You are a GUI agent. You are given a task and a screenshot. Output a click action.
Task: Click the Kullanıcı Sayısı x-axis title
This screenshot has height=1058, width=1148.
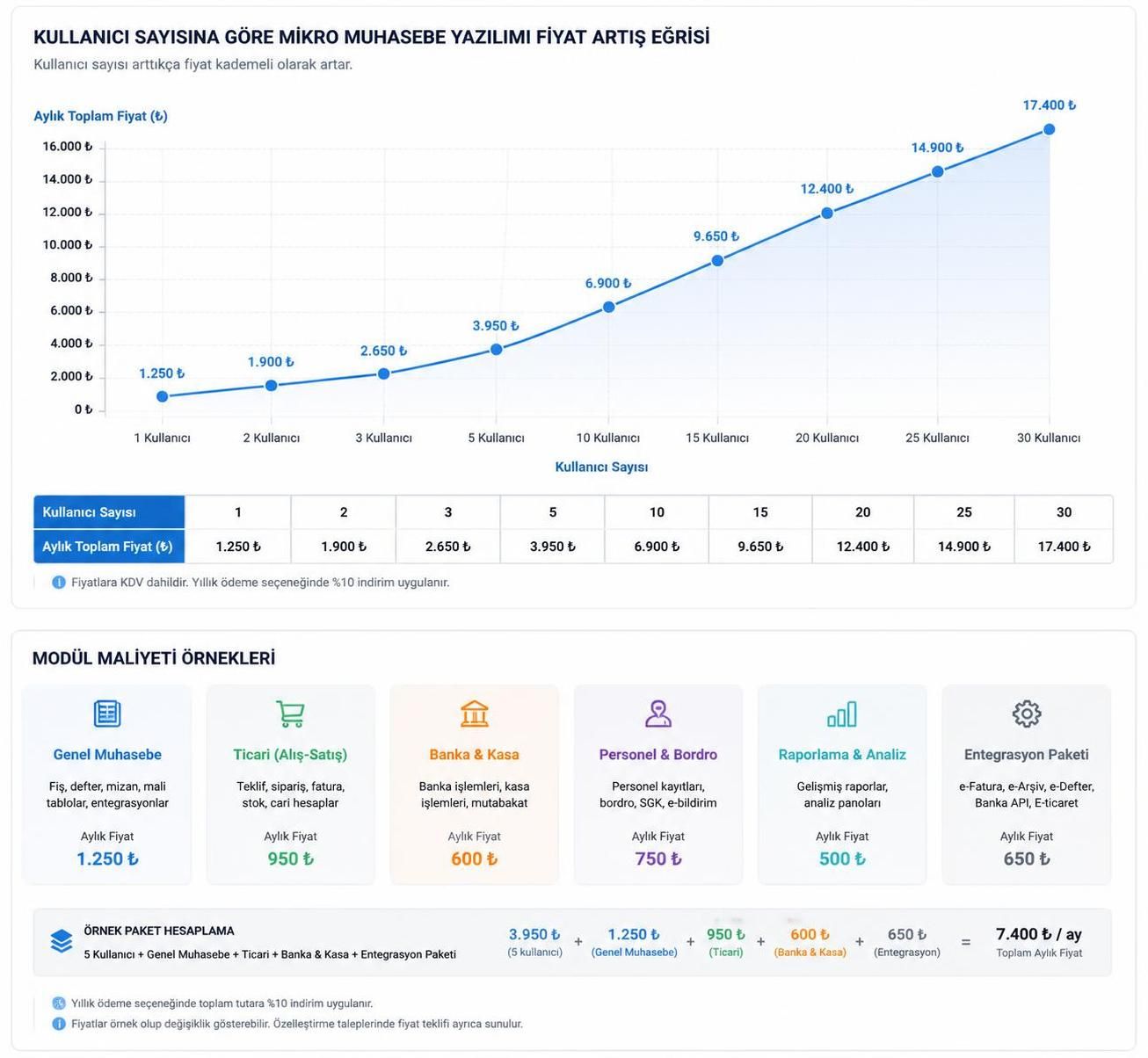pyautogui.click(x=601, y=467)
